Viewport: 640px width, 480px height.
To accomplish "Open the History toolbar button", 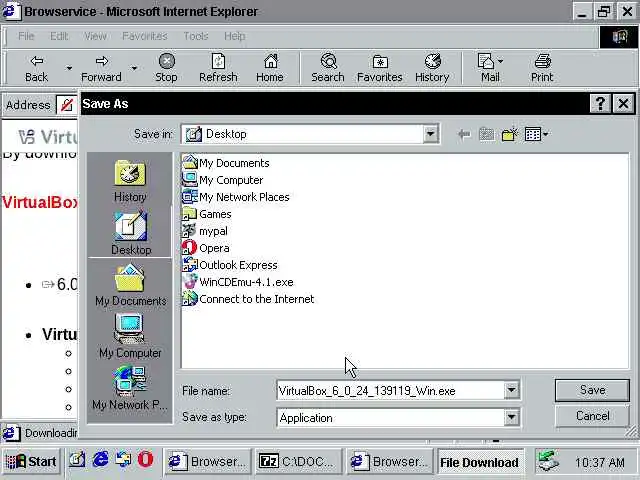I will [432, 68].
